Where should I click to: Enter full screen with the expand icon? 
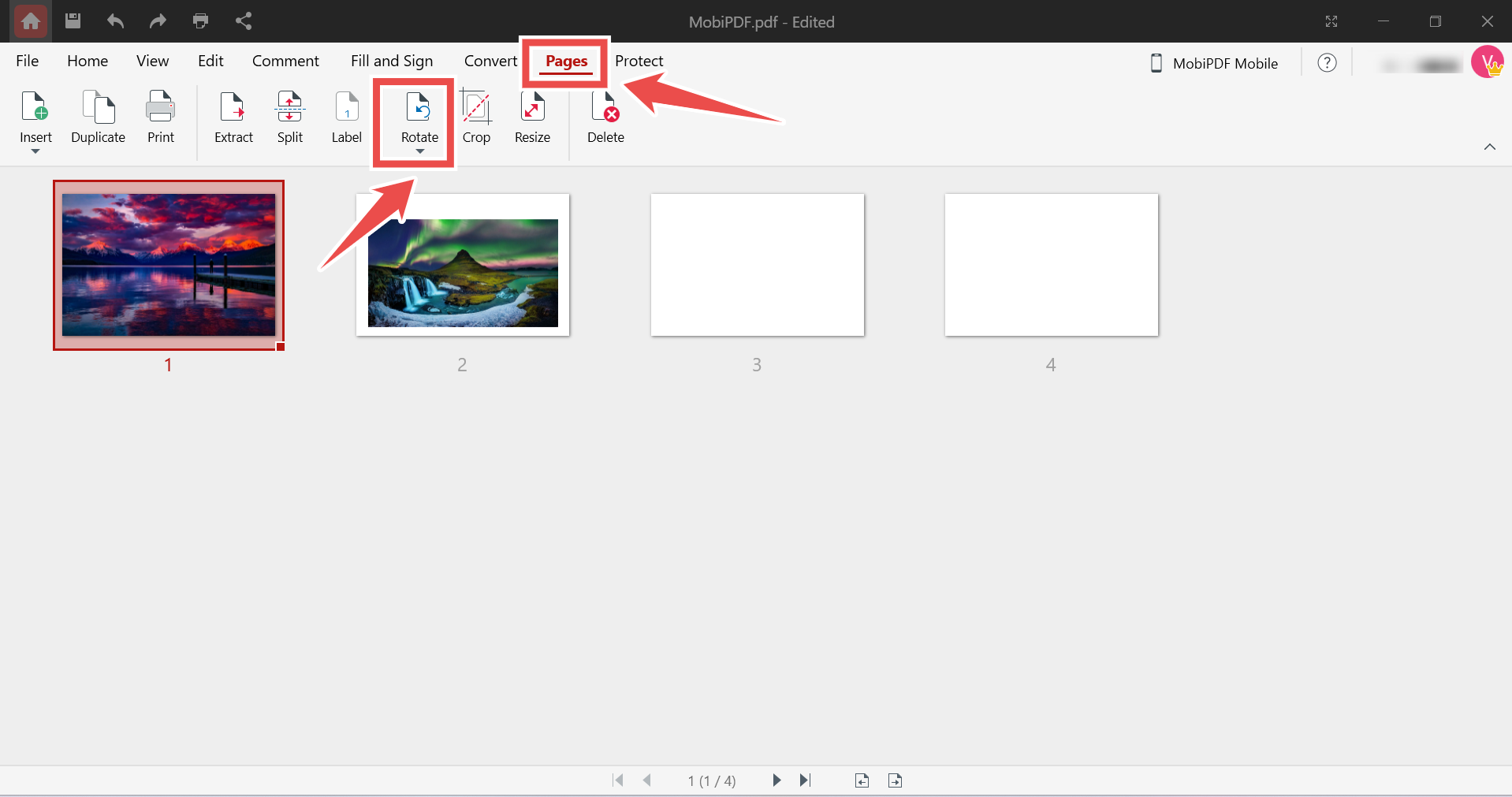point(1331,21)
